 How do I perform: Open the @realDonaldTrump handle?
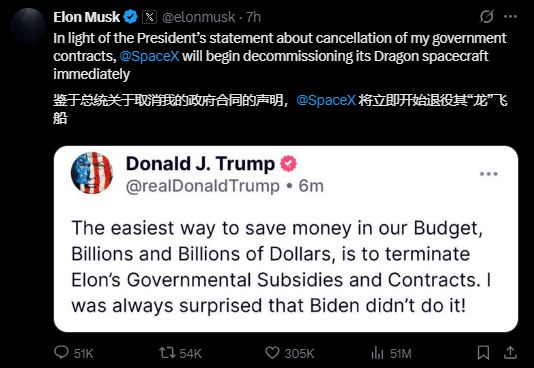click(203, 186)
